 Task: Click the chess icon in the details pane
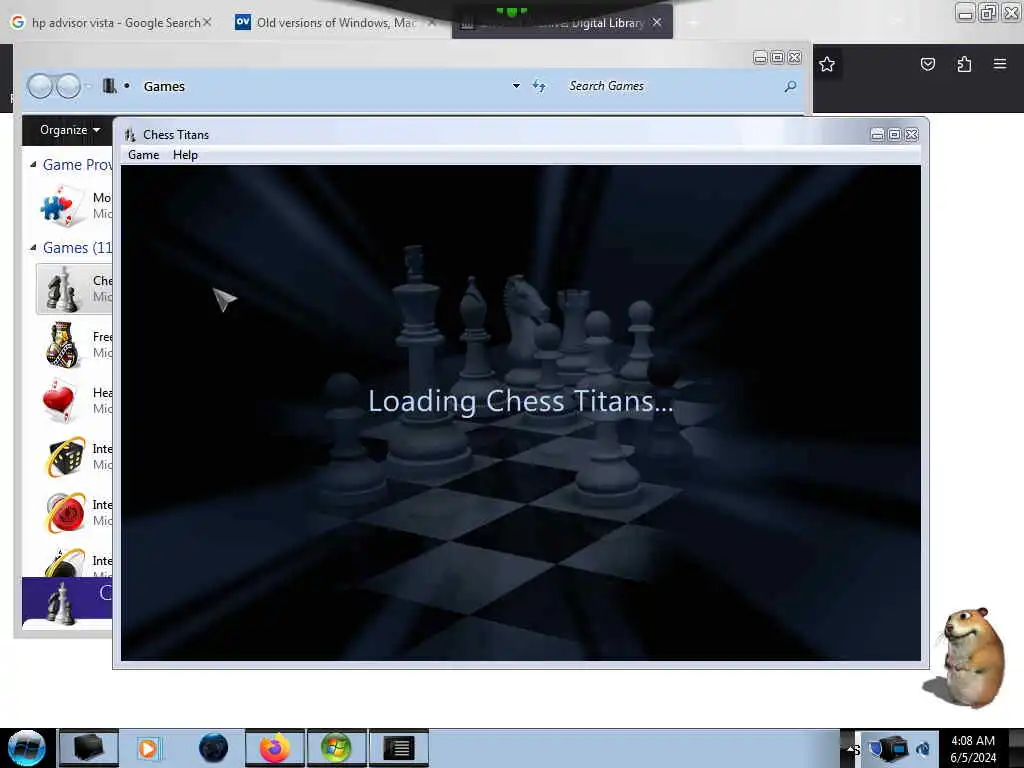click(61, 603)
